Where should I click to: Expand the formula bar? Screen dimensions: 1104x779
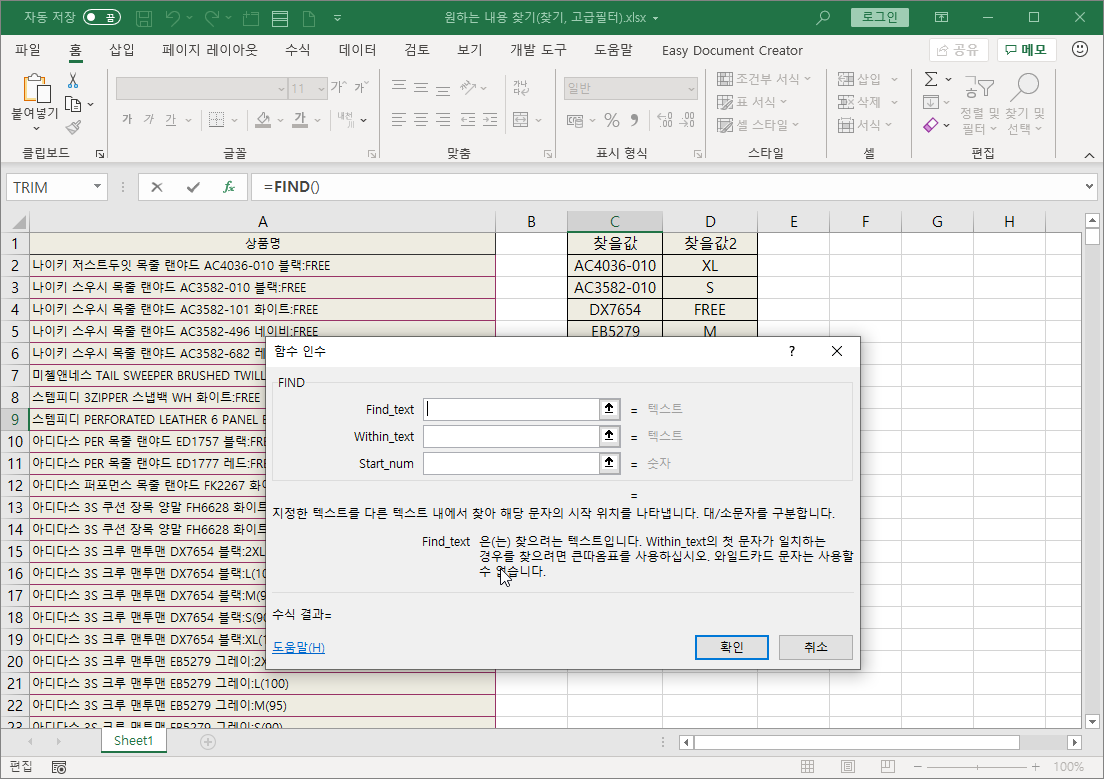(1089, 187)
